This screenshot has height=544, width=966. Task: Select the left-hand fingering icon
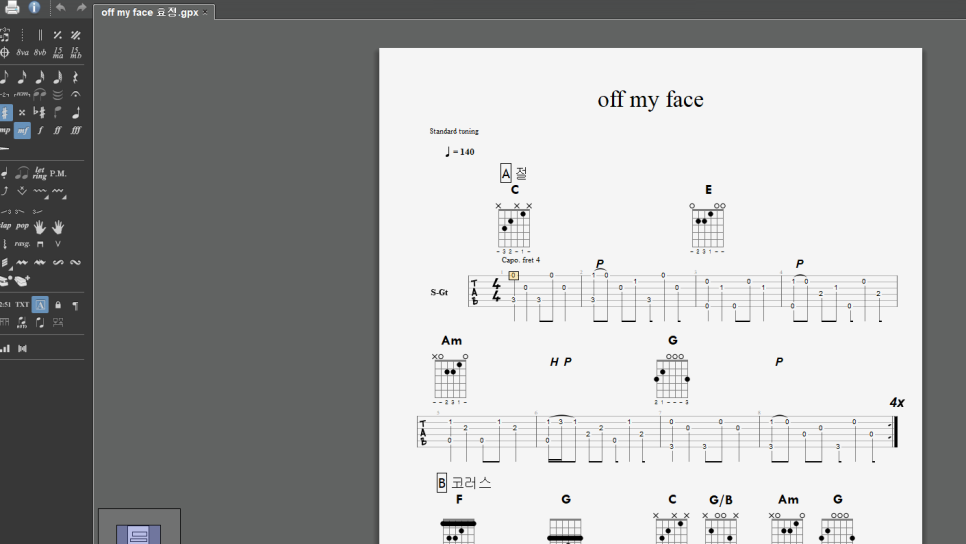point(40,227)
